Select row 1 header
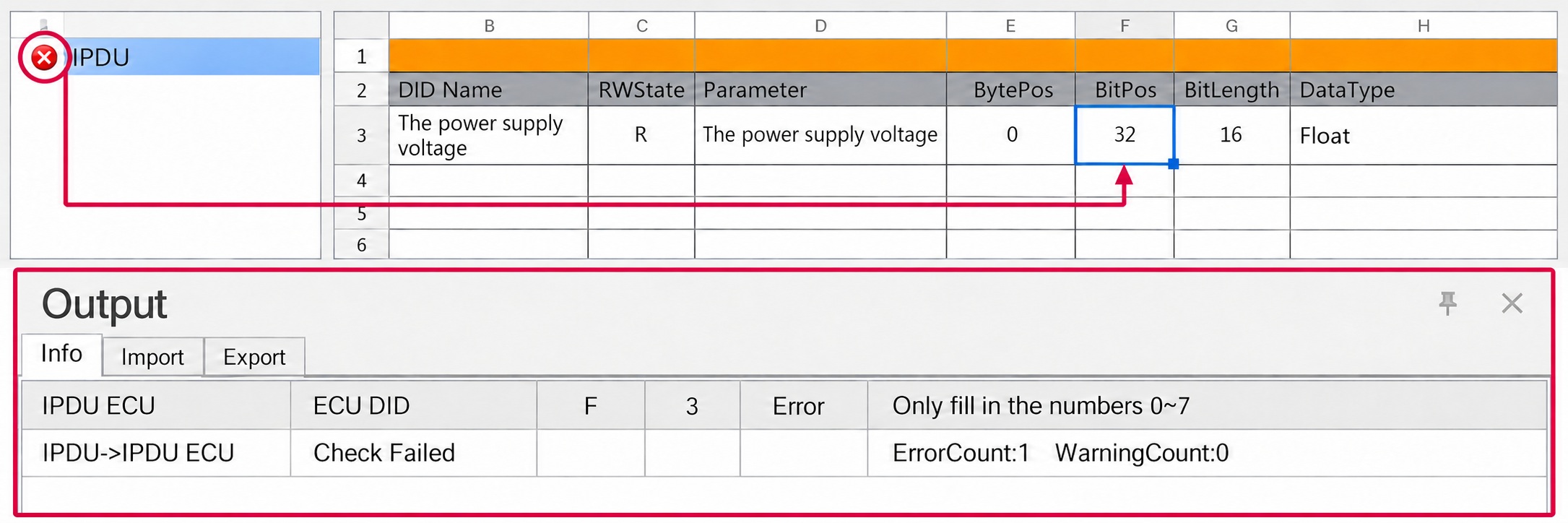This screenshot has width=1568, height=523. pyautogui.click(x=362, y=56)
